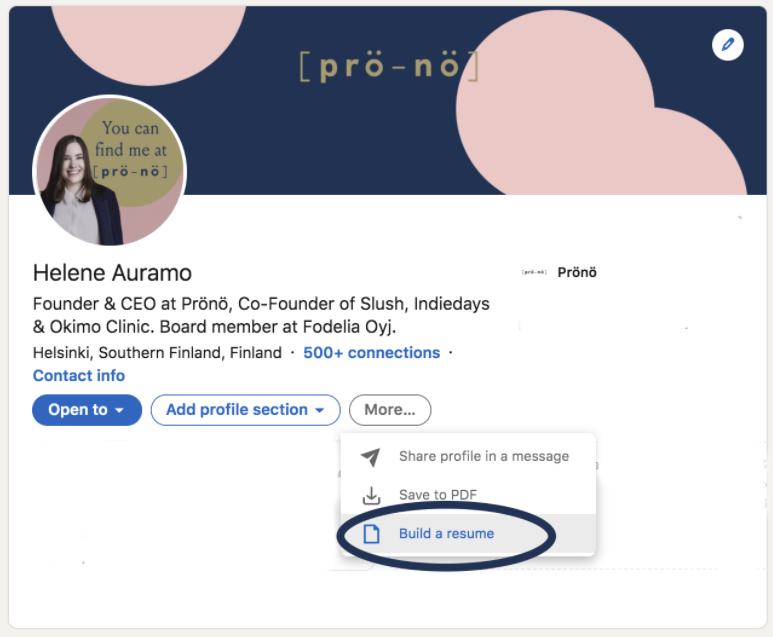View the 500+ connections link

[372, 353]
